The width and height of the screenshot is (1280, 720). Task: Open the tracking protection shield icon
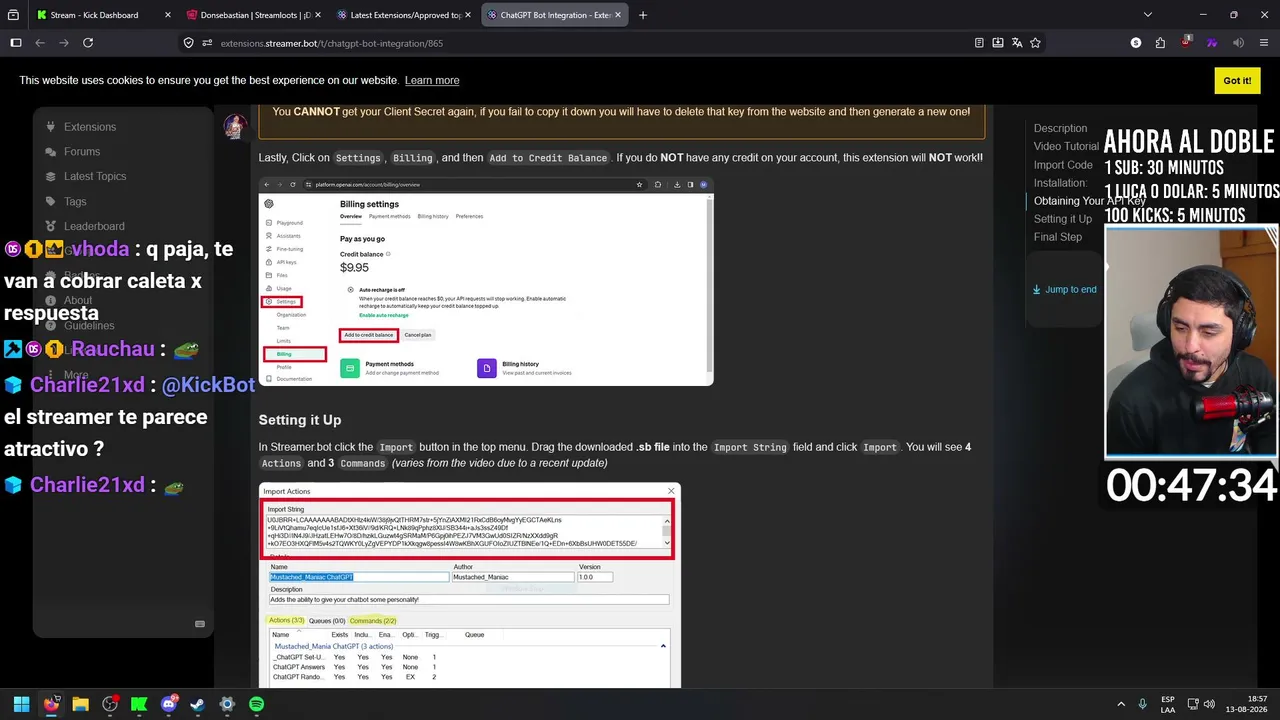pyautogui.click(x=188, y=43)
